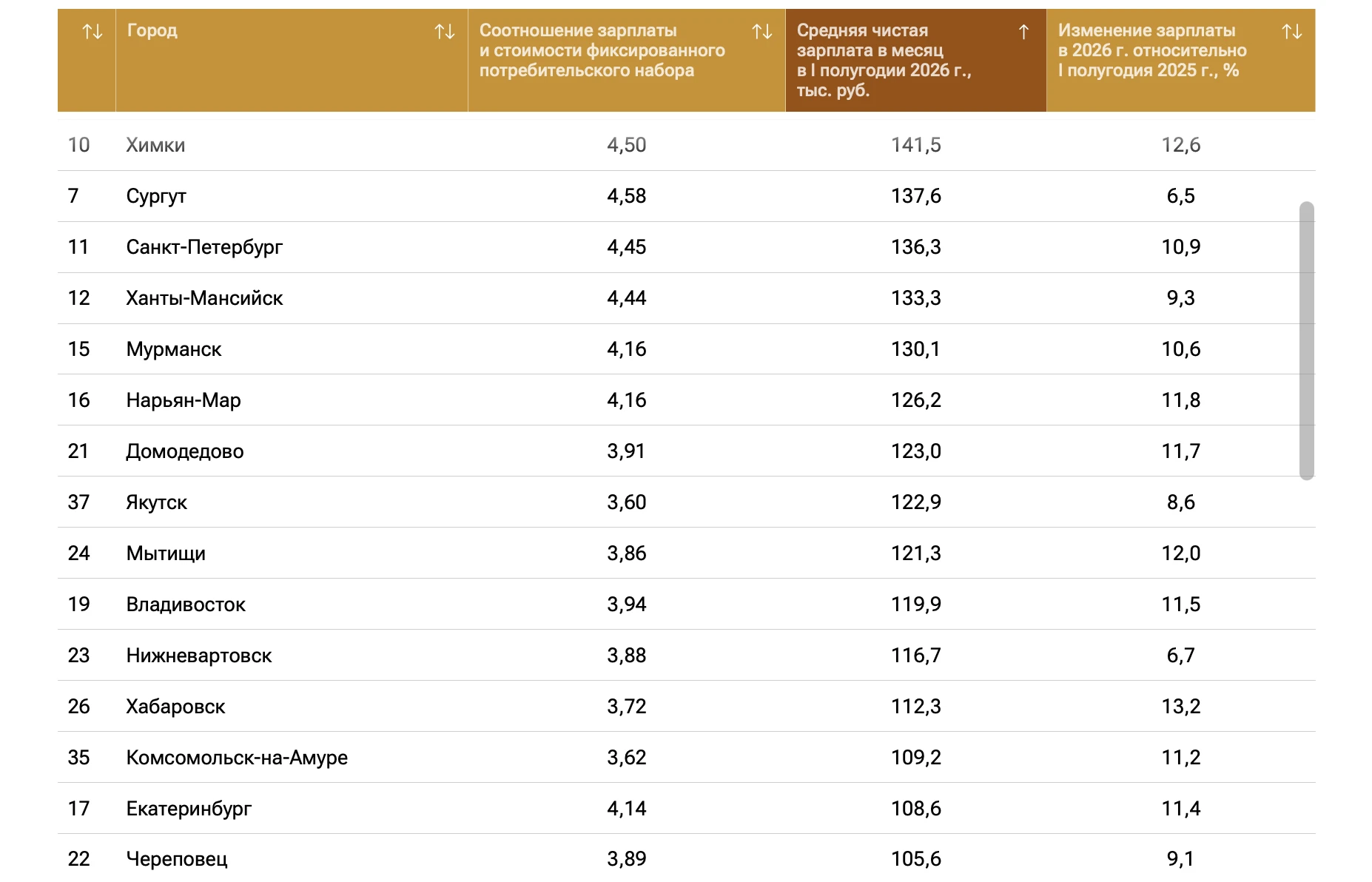The width and height of the screenshot is (1372, 882).
Task: Sort by rank number column arrows
Action: 93,31
